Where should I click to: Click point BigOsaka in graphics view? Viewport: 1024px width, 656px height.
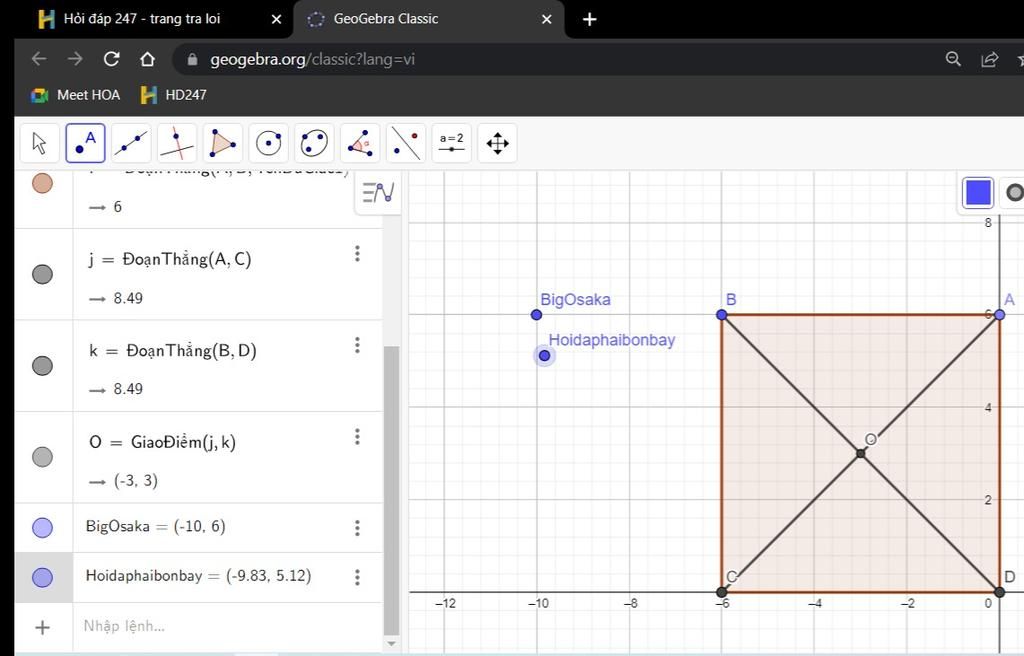click(536, 314)
